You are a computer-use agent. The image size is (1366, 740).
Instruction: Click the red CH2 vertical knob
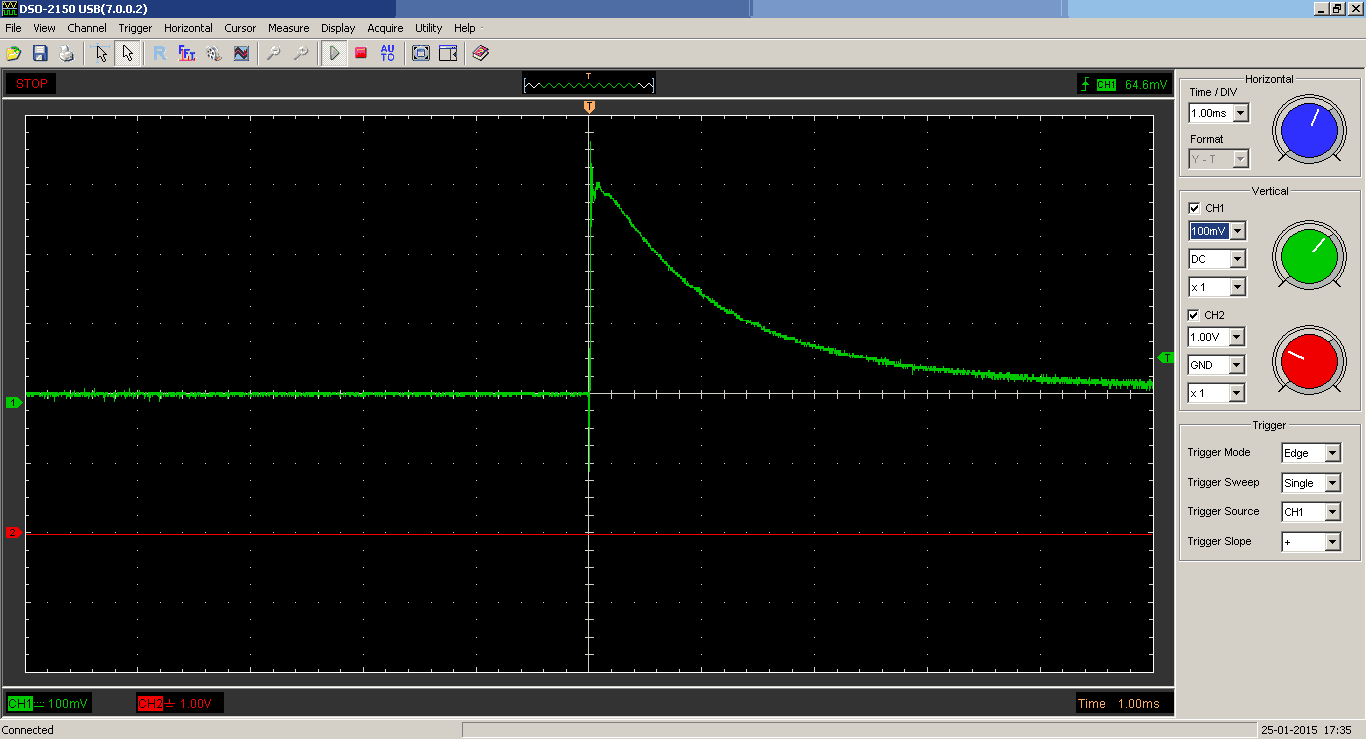1309,362
